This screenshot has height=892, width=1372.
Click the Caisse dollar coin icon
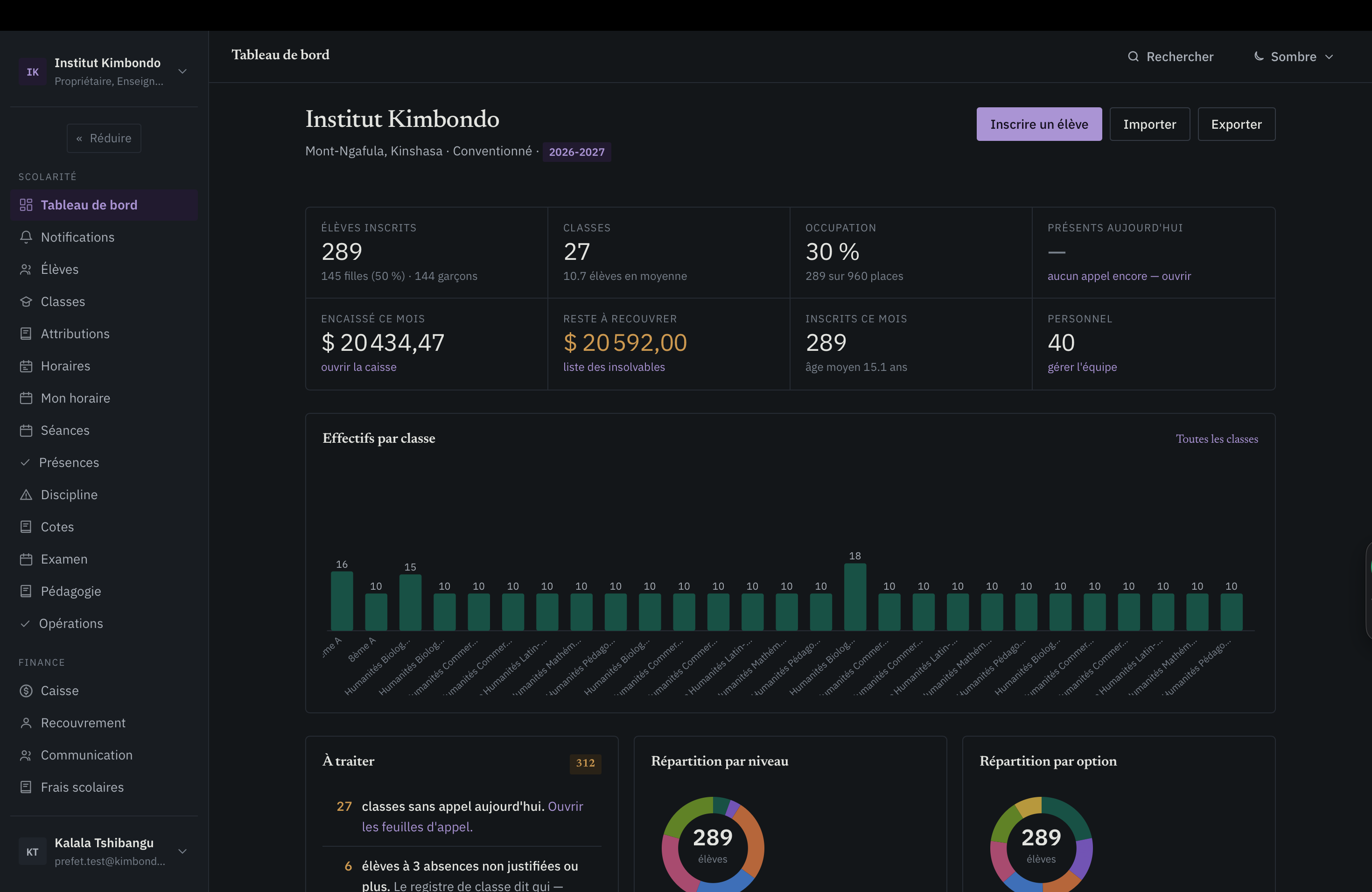pos(26,691)
